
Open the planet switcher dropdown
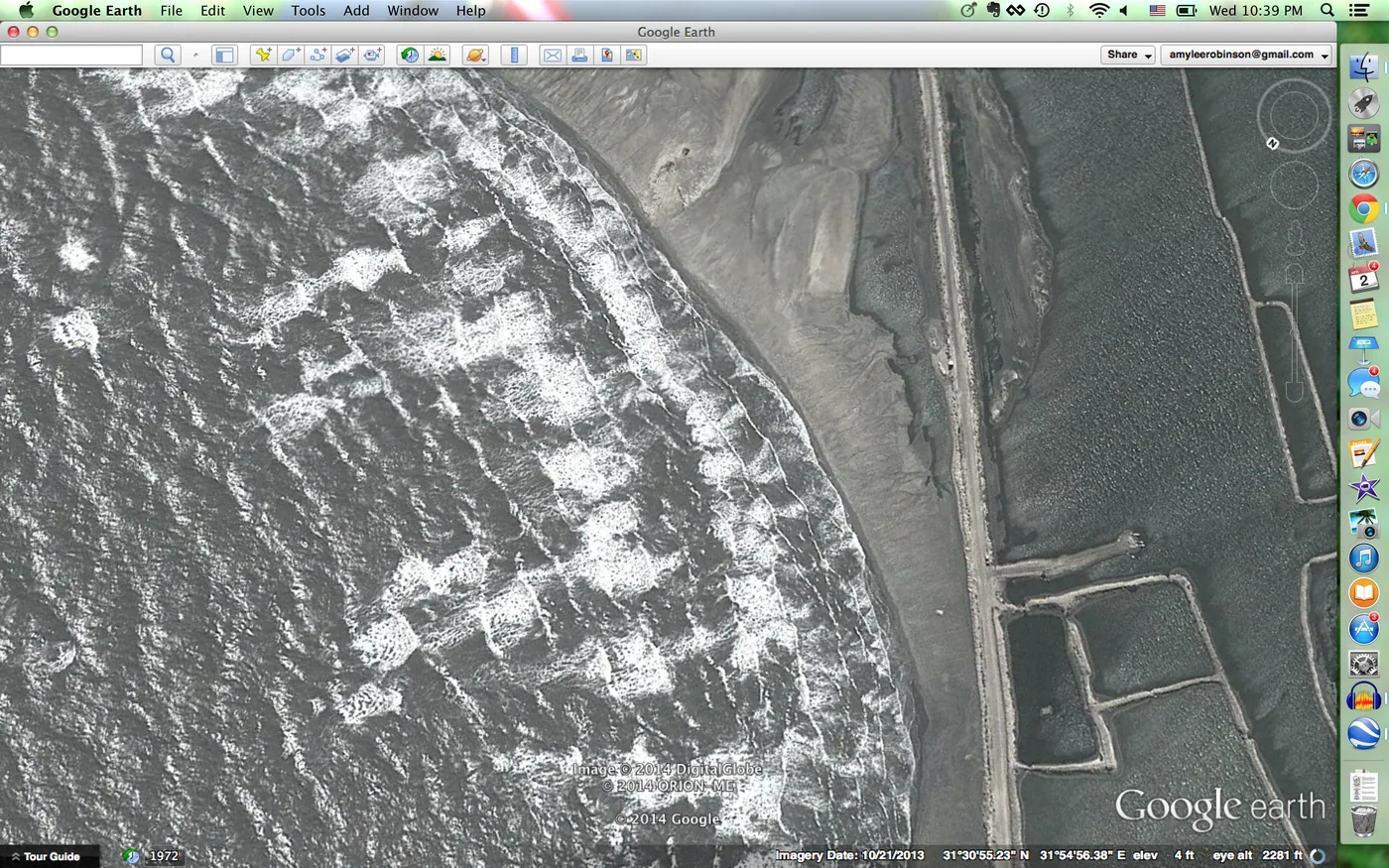coord(475,55)
